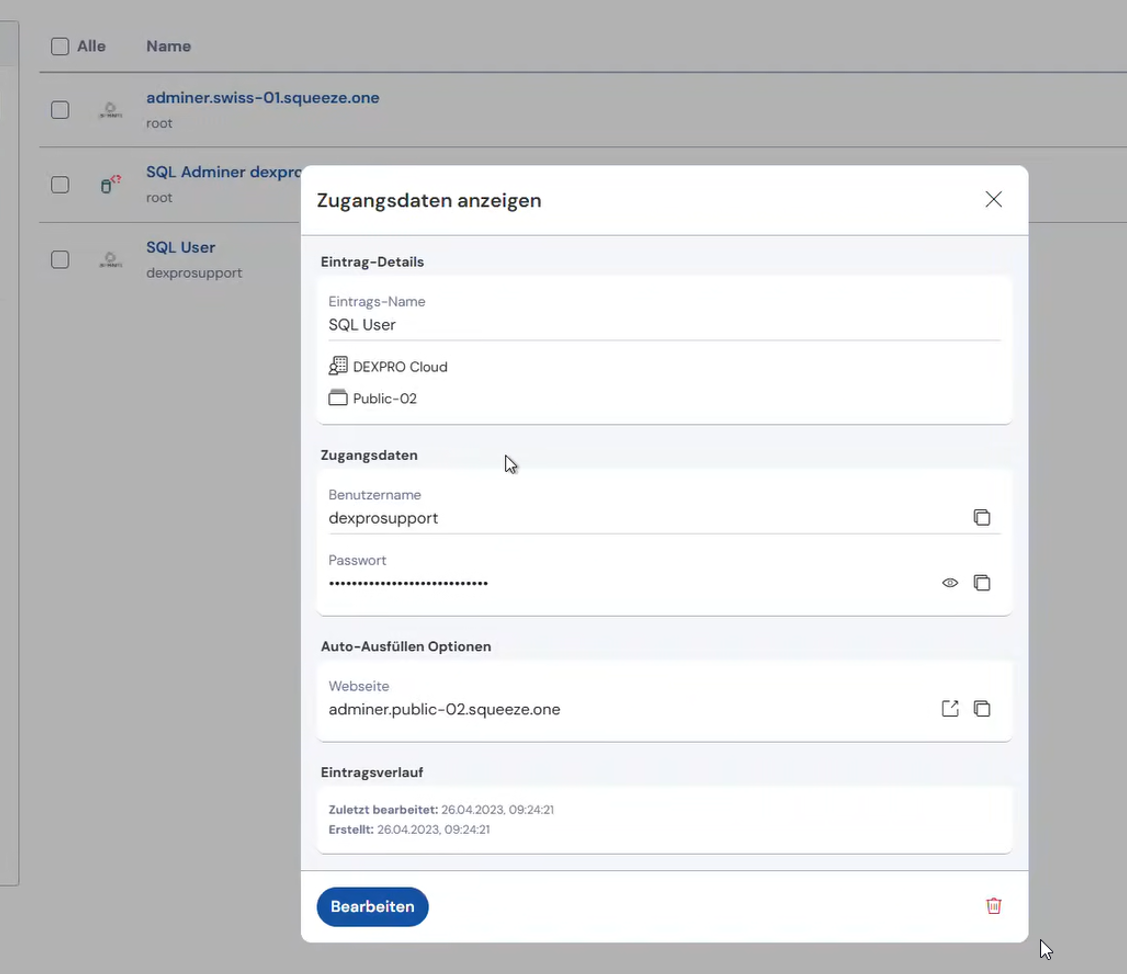Image resolution: width=1127 pixels, height=974 pixels.
Task: Toggle checkbox for SQL User entry
Action: pos(60,259)
